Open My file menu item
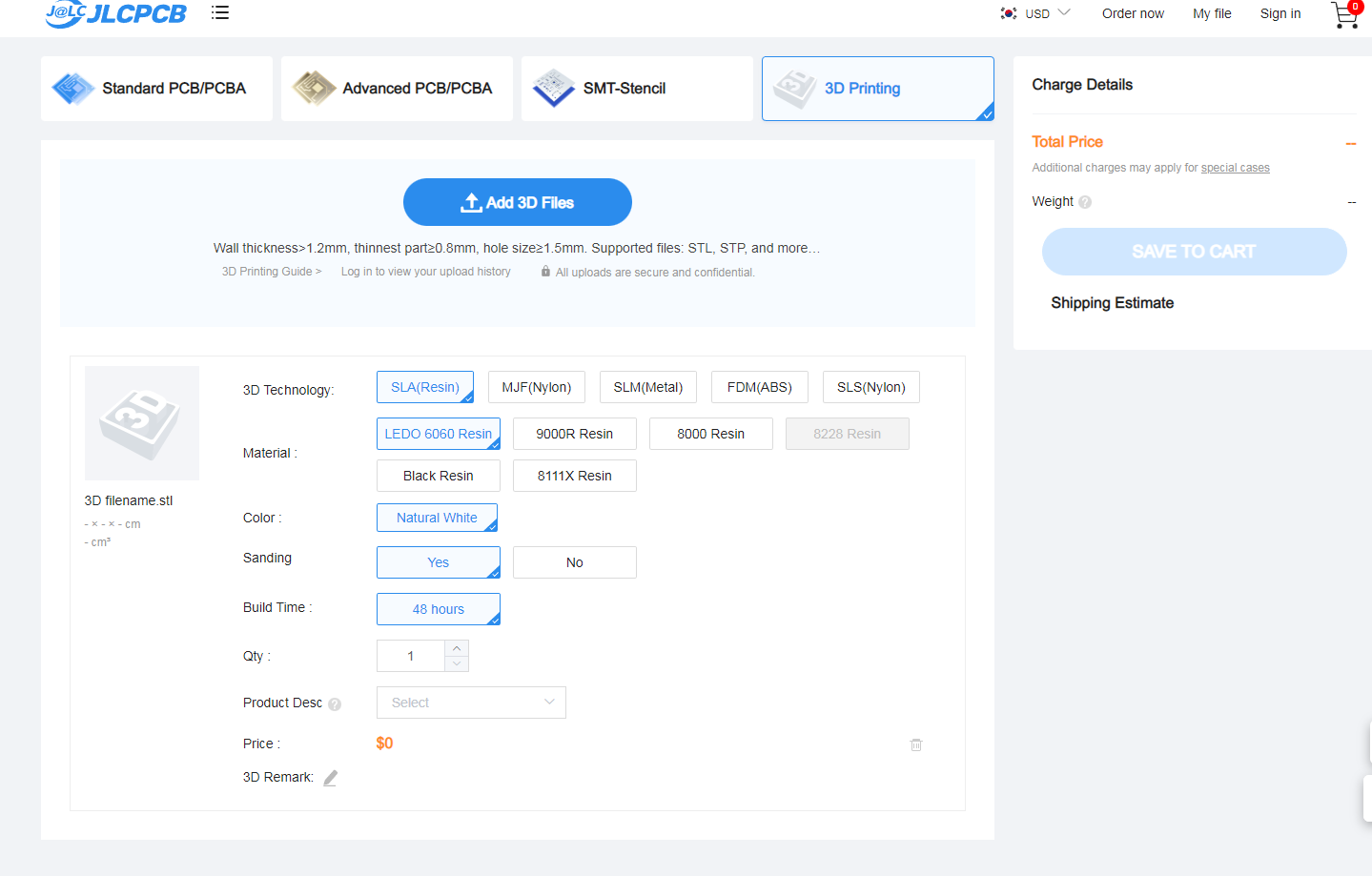Viewport: 1372px width, 876px height. click(1212, 13)
